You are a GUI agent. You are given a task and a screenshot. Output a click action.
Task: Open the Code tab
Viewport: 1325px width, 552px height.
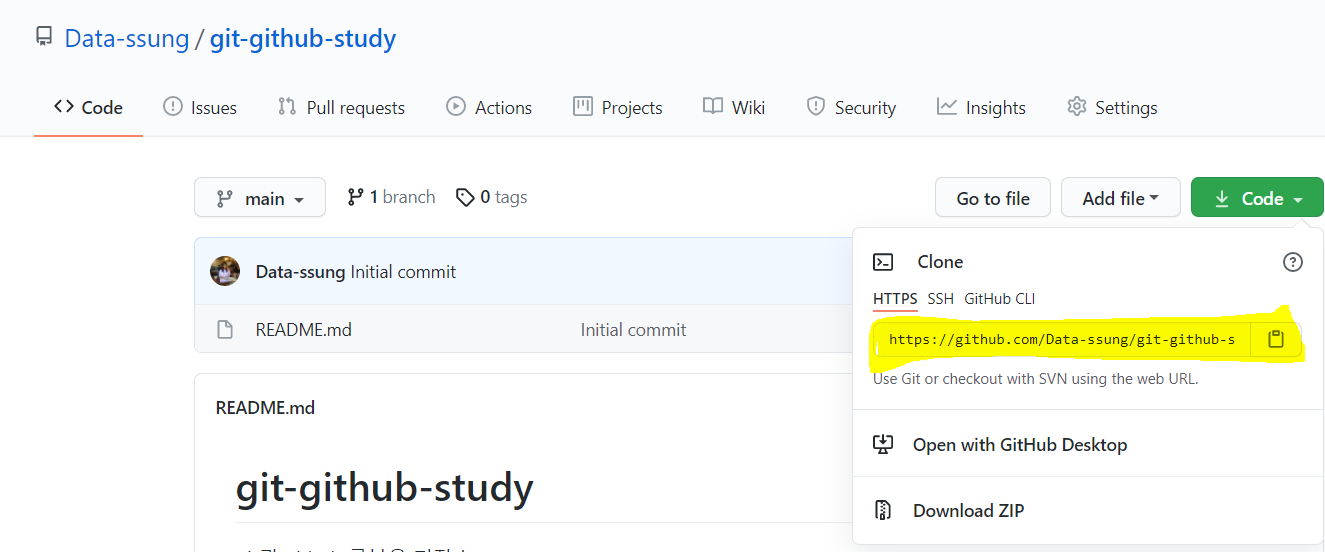(x=88, y=107)
